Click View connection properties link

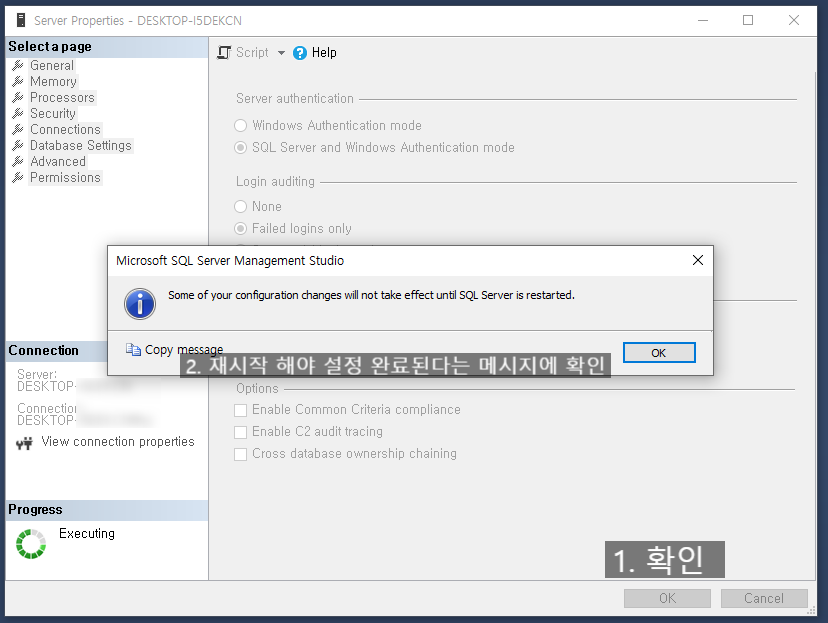[118, 441]
